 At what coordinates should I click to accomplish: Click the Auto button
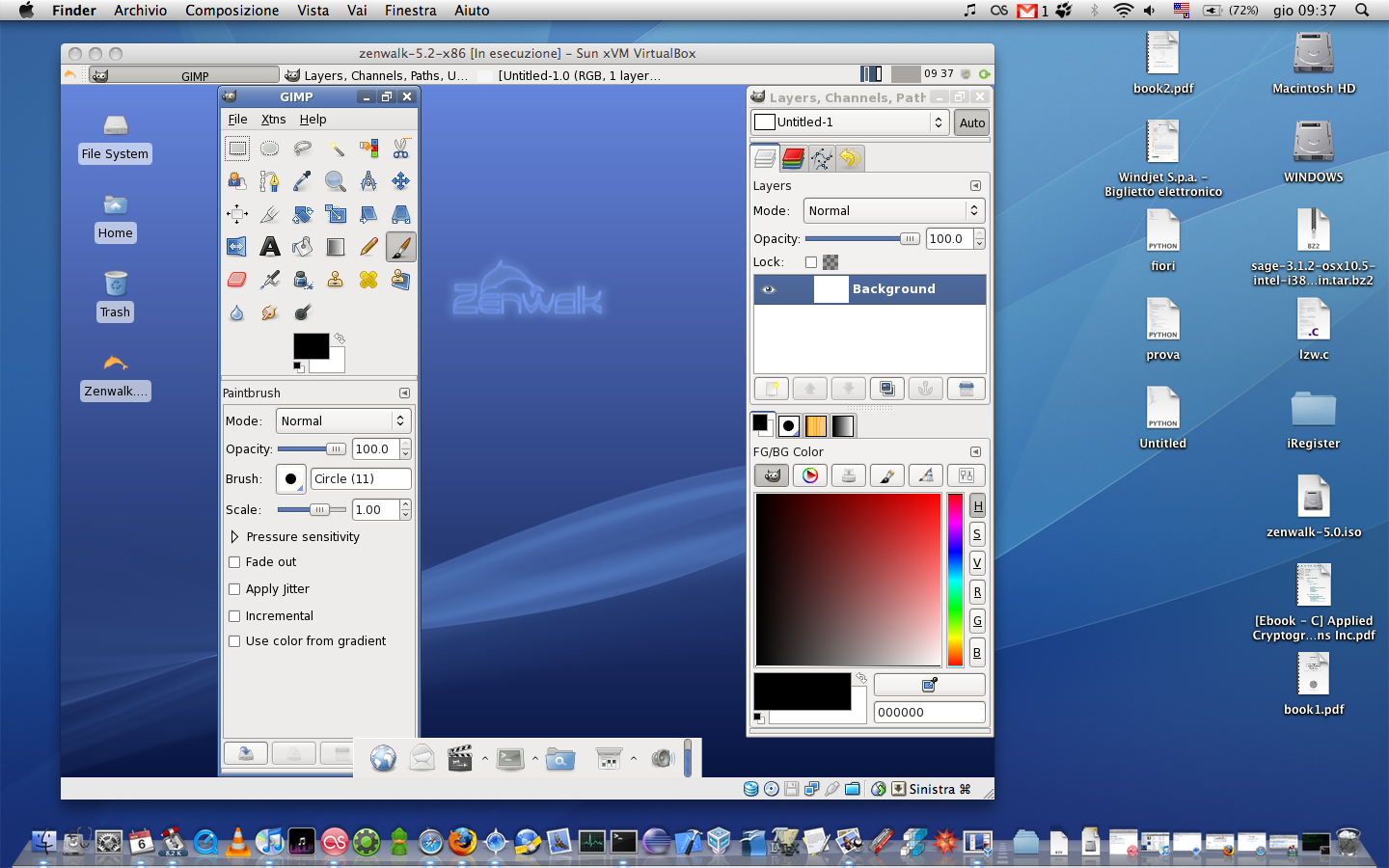click(972, 122)
